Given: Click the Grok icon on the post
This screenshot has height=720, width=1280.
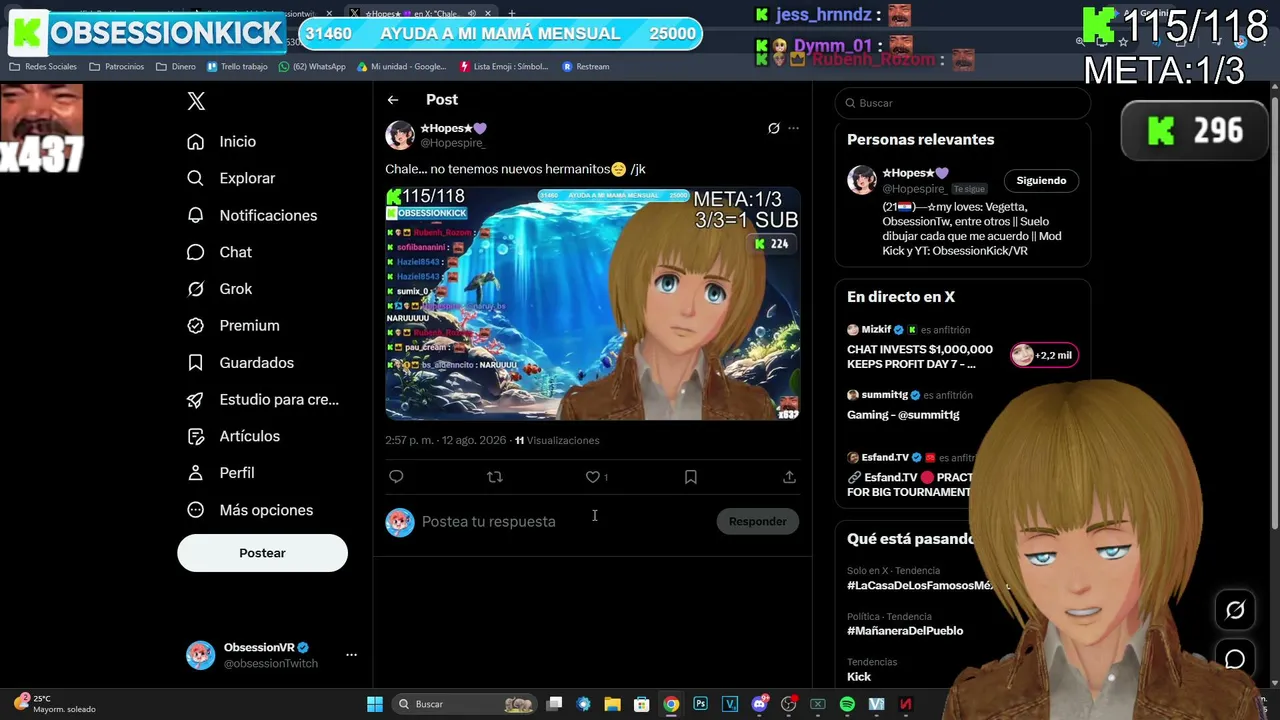Looking at the screenshot, I should click(773, 128).
